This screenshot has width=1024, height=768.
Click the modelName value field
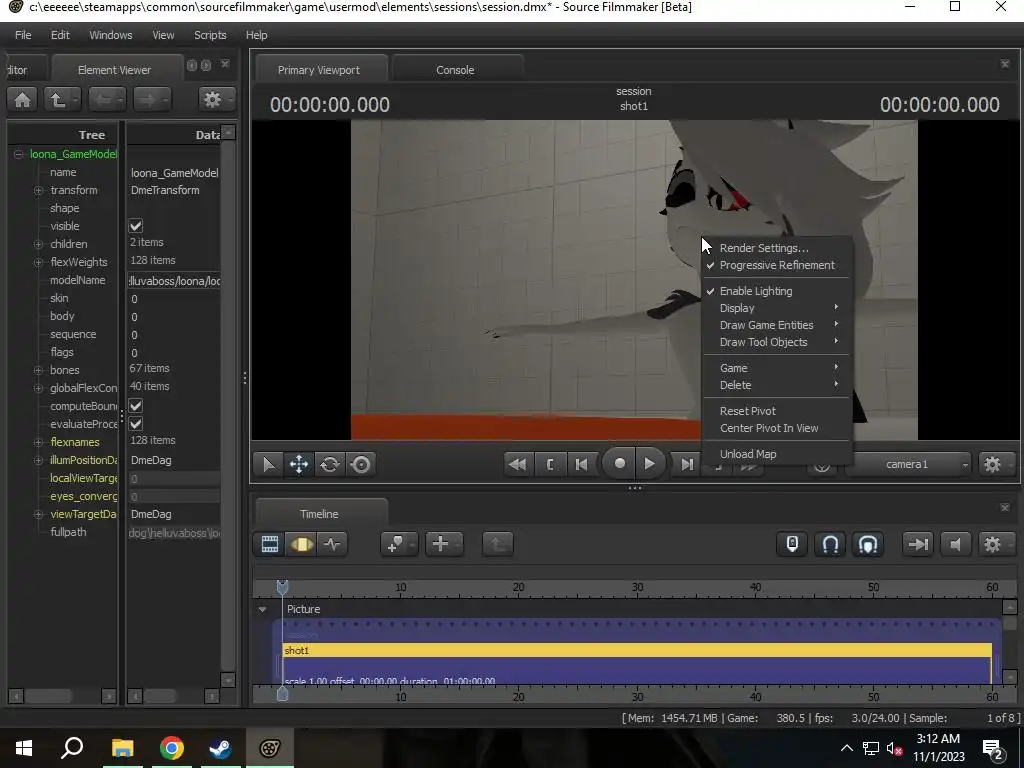(x=174, y=281)
